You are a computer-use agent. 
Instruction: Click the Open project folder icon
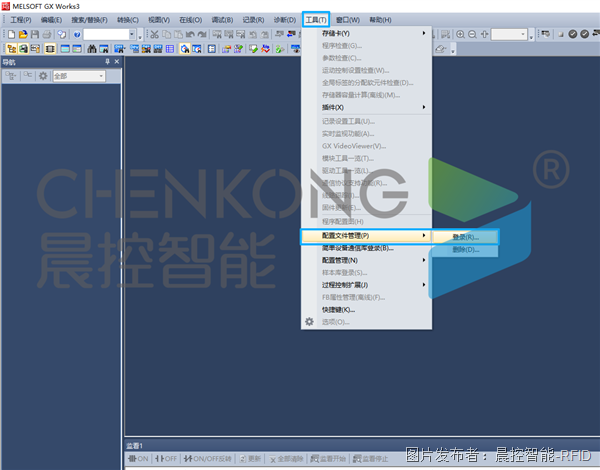click(22, 34)
